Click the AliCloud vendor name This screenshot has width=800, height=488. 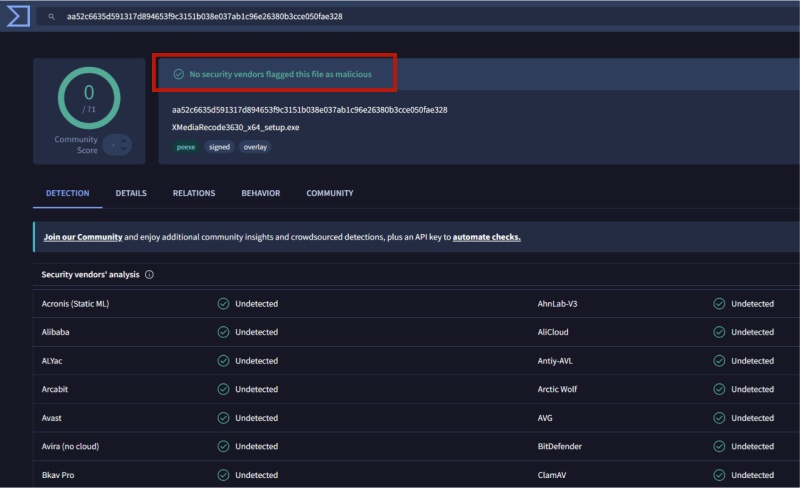click(x=553, y=332)
